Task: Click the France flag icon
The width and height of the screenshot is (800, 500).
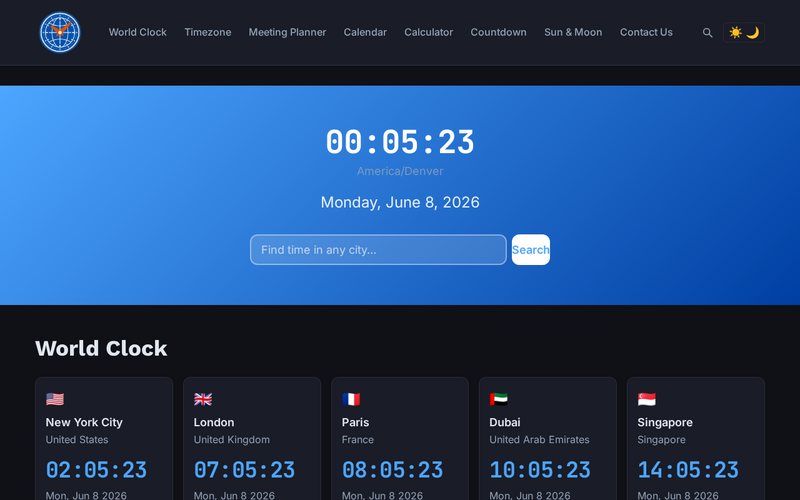Action: click(x=351, y=399)
